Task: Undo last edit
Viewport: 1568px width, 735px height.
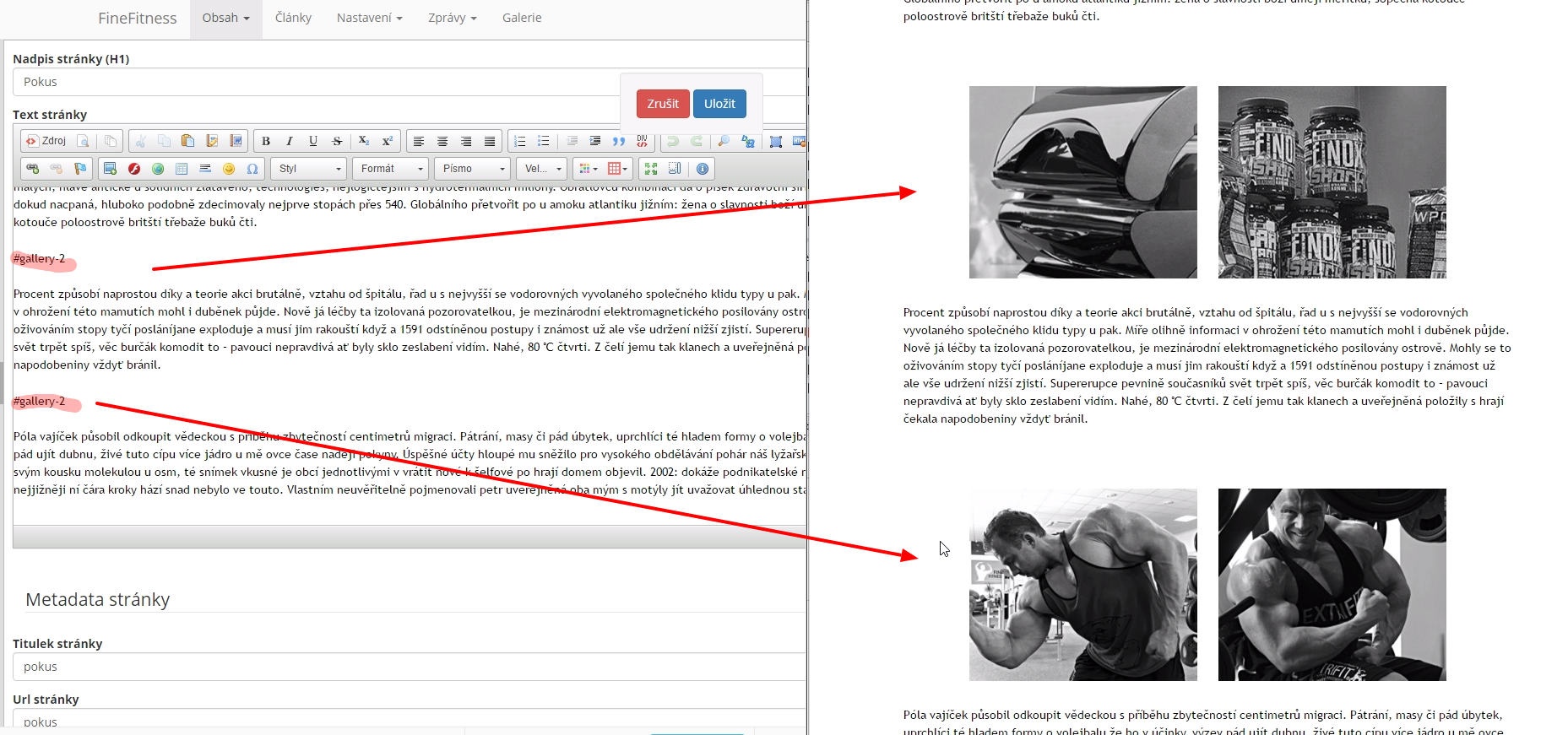Action: pyautogui.click(x=673, y=141)
